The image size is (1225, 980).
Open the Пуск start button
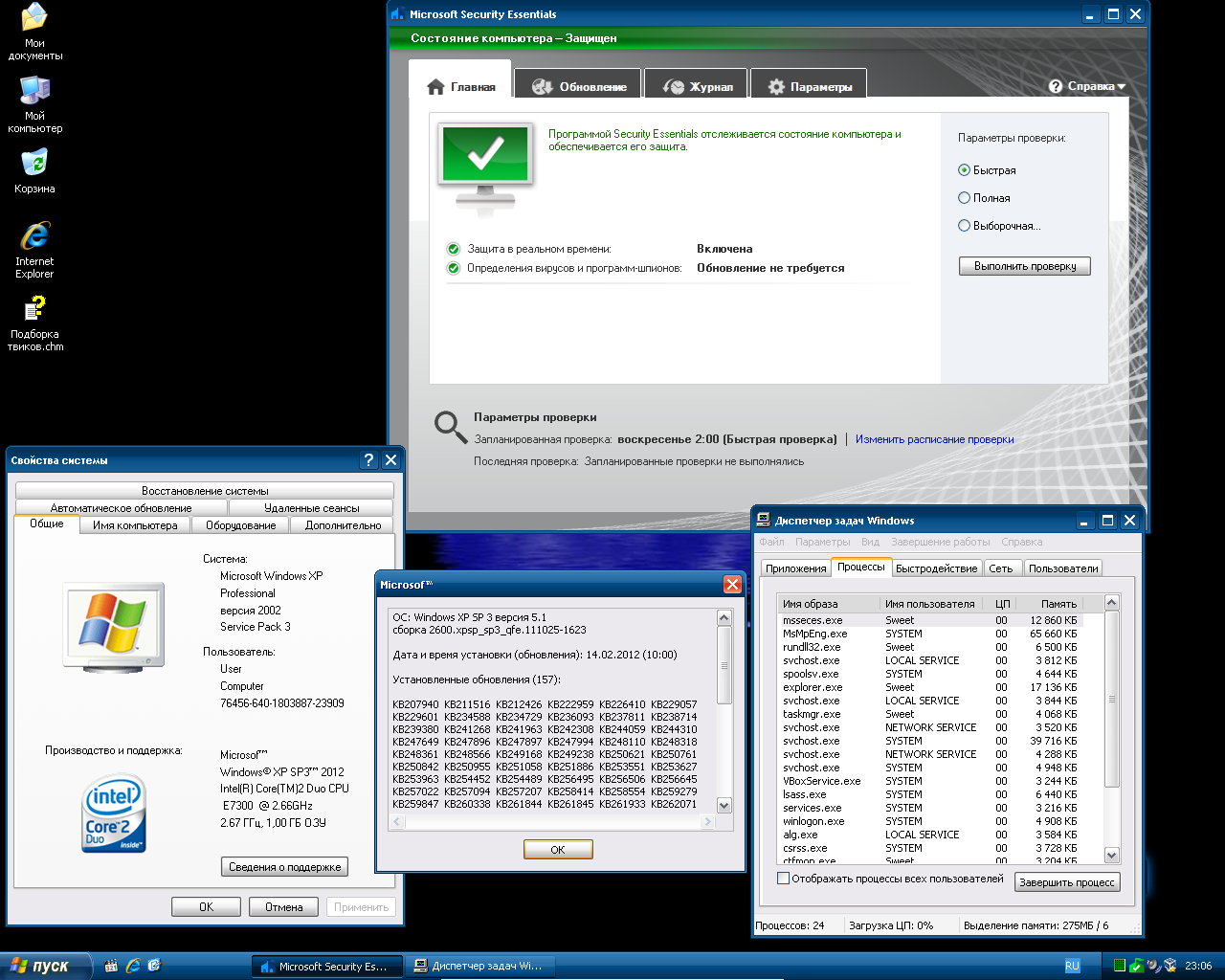point(46,966)
